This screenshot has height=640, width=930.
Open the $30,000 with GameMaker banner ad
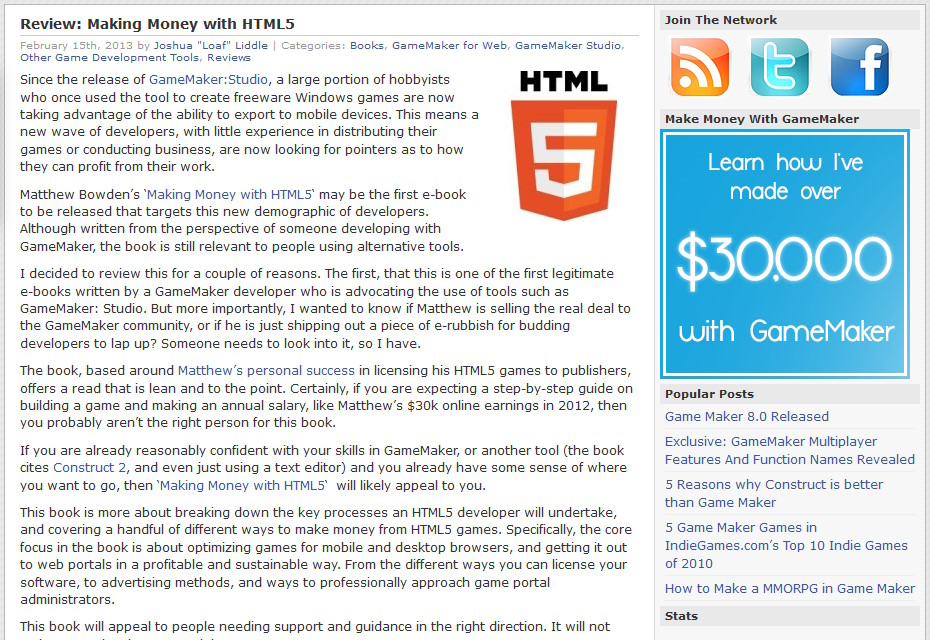pyautogui.click(x=785, y=254)
